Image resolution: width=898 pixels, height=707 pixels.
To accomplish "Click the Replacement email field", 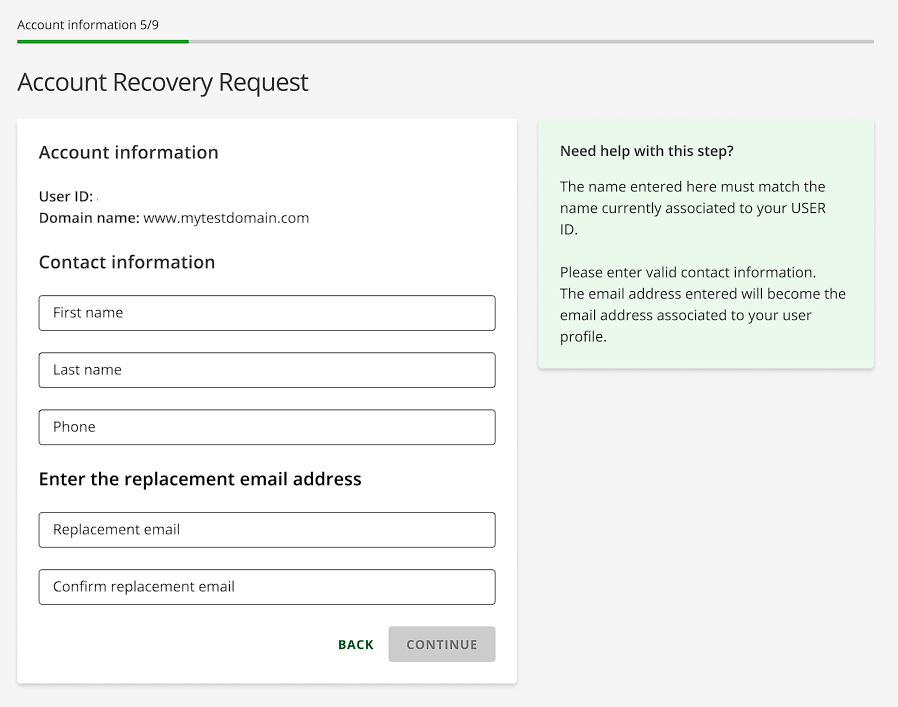I will 267,530.
